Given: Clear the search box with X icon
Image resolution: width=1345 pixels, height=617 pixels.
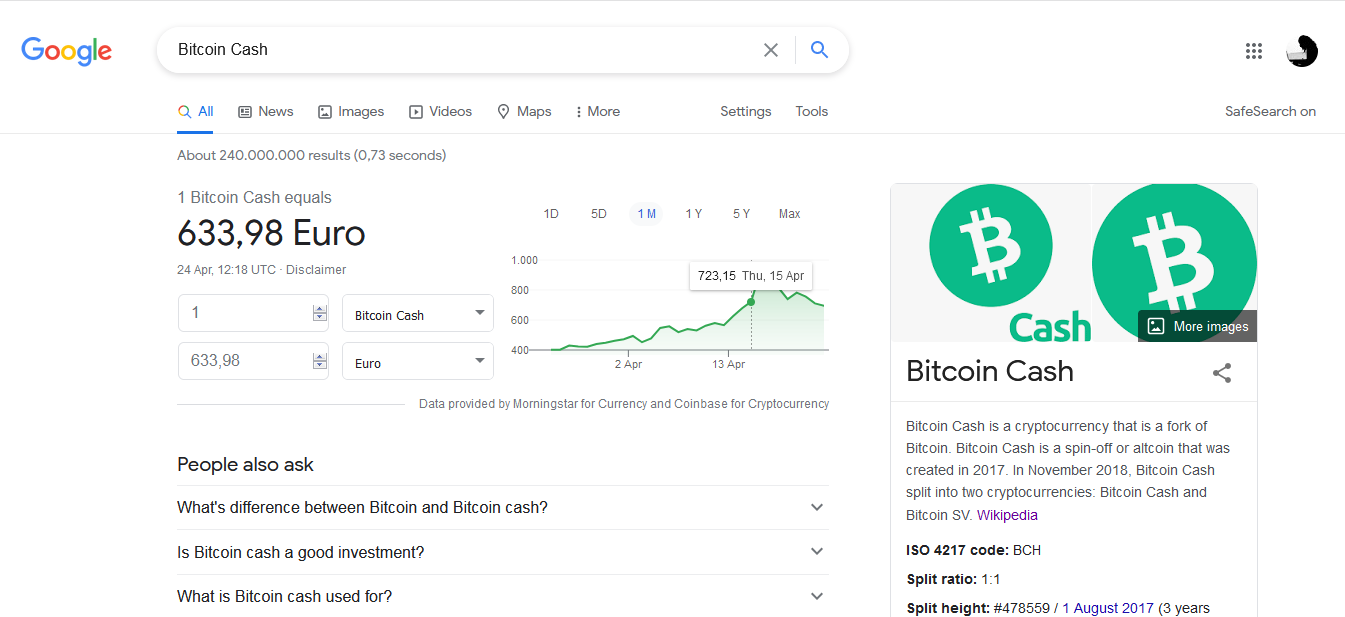Looking at the screenshot, I should 771,50.
